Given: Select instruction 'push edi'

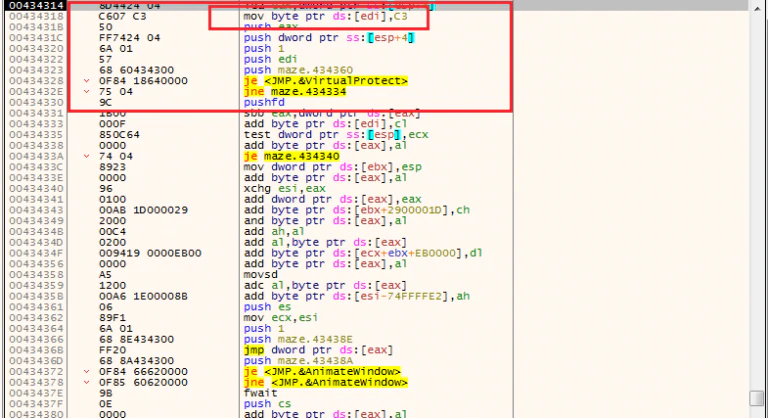Looking at the screenshot, I should click(270, 59).
